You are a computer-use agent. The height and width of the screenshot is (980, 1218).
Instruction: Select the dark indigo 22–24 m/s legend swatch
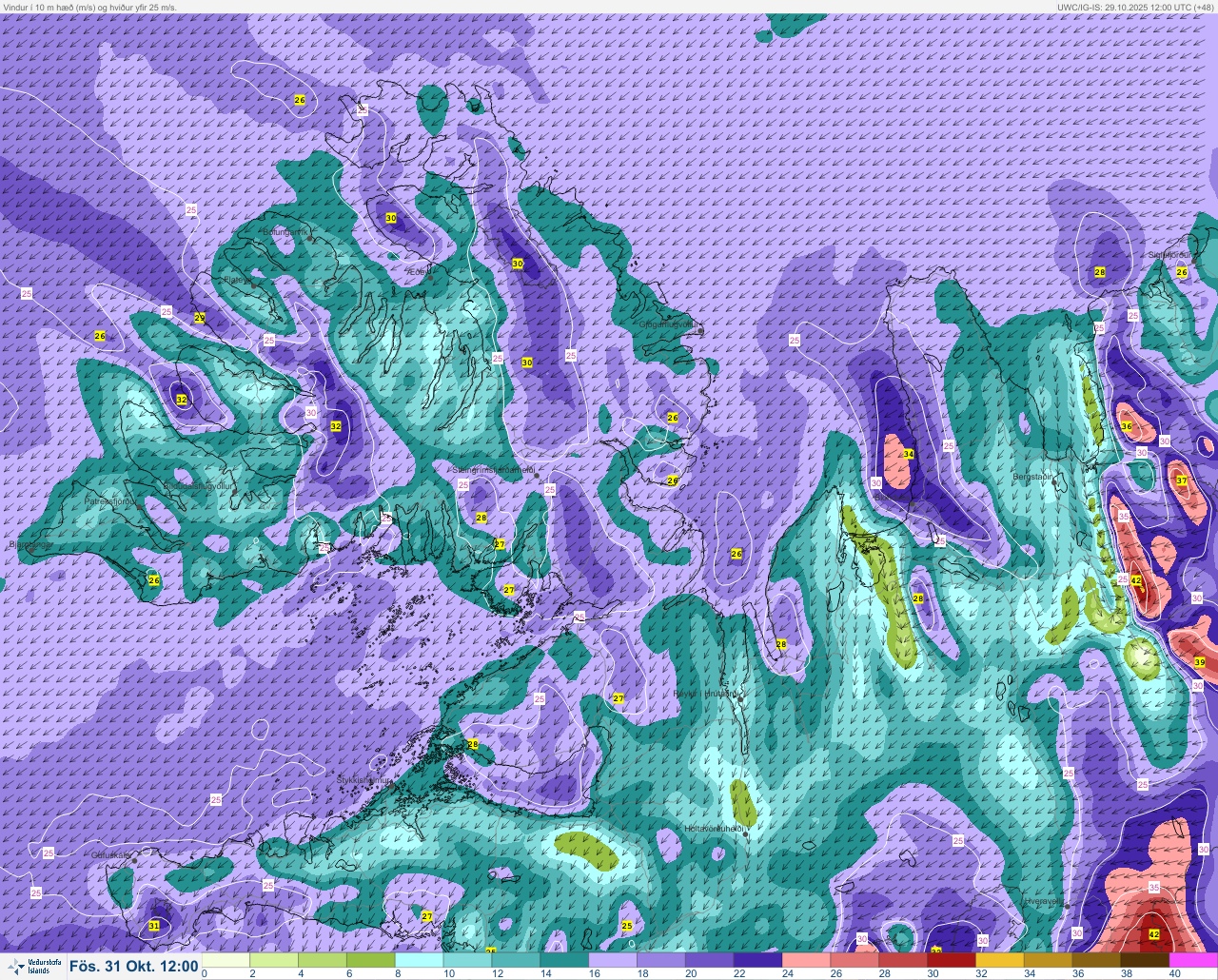pyautogui.click(x=758, y=960)
